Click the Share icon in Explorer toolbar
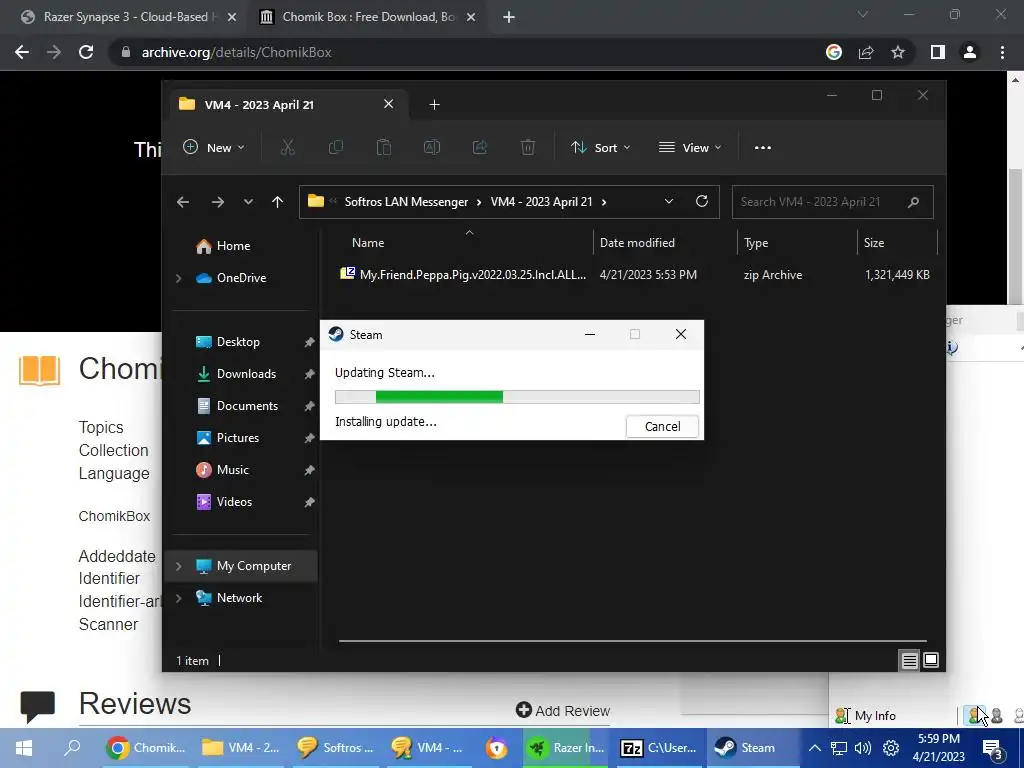 coord(480,148)
